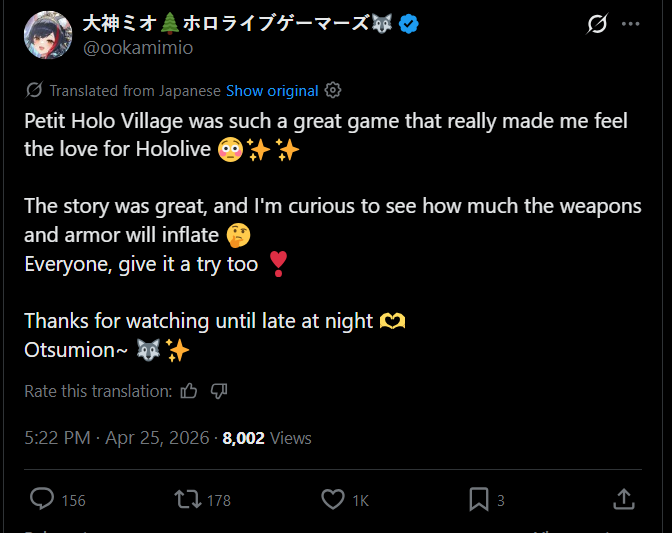Click the share upload arrow icon
Screen dimensions: 672x533
[624, 499]
